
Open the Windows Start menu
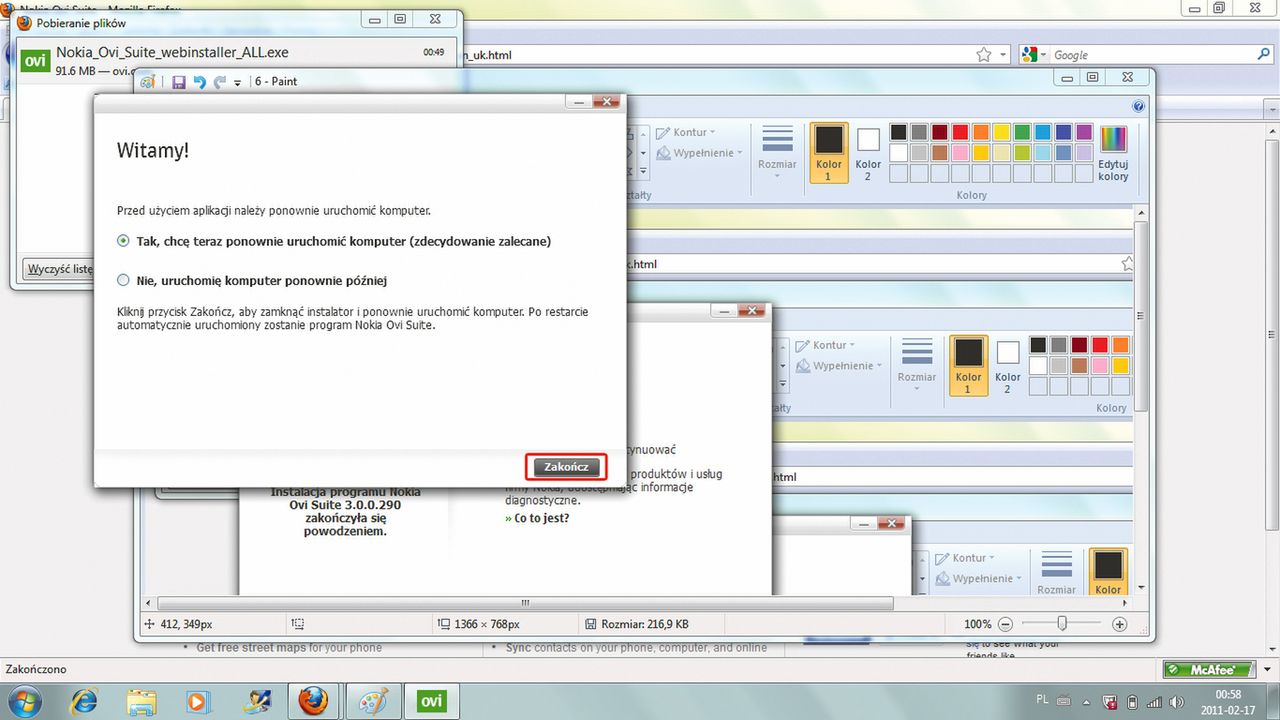24,701
